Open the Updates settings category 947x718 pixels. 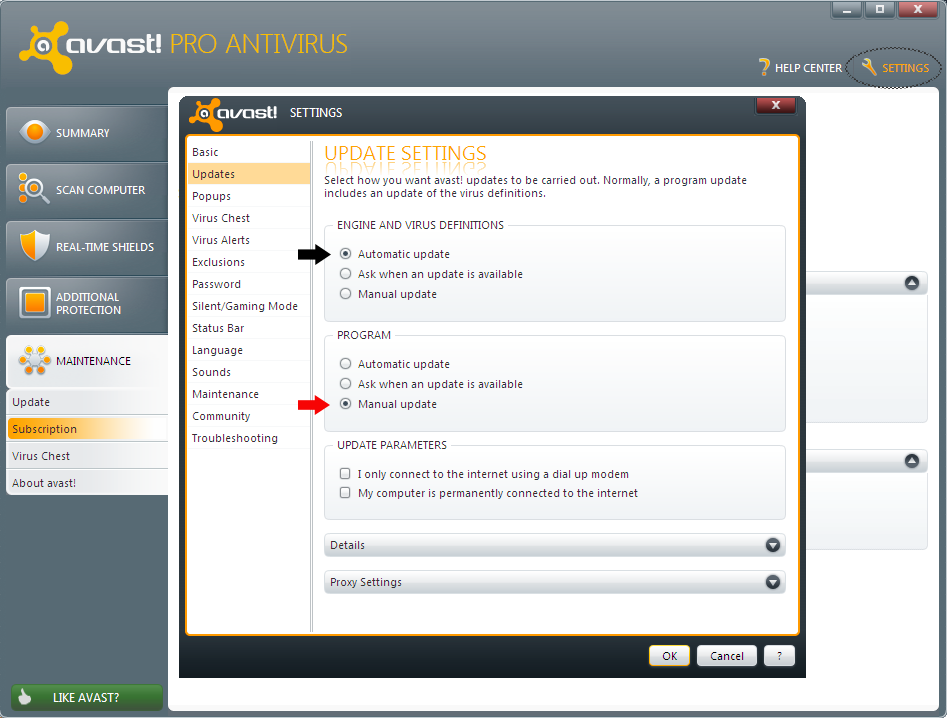(249, 174)
